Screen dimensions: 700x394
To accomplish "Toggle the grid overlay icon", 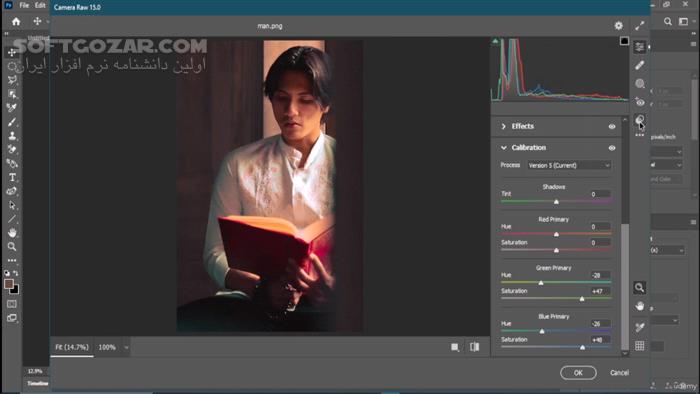I will (x=640, y=345).
